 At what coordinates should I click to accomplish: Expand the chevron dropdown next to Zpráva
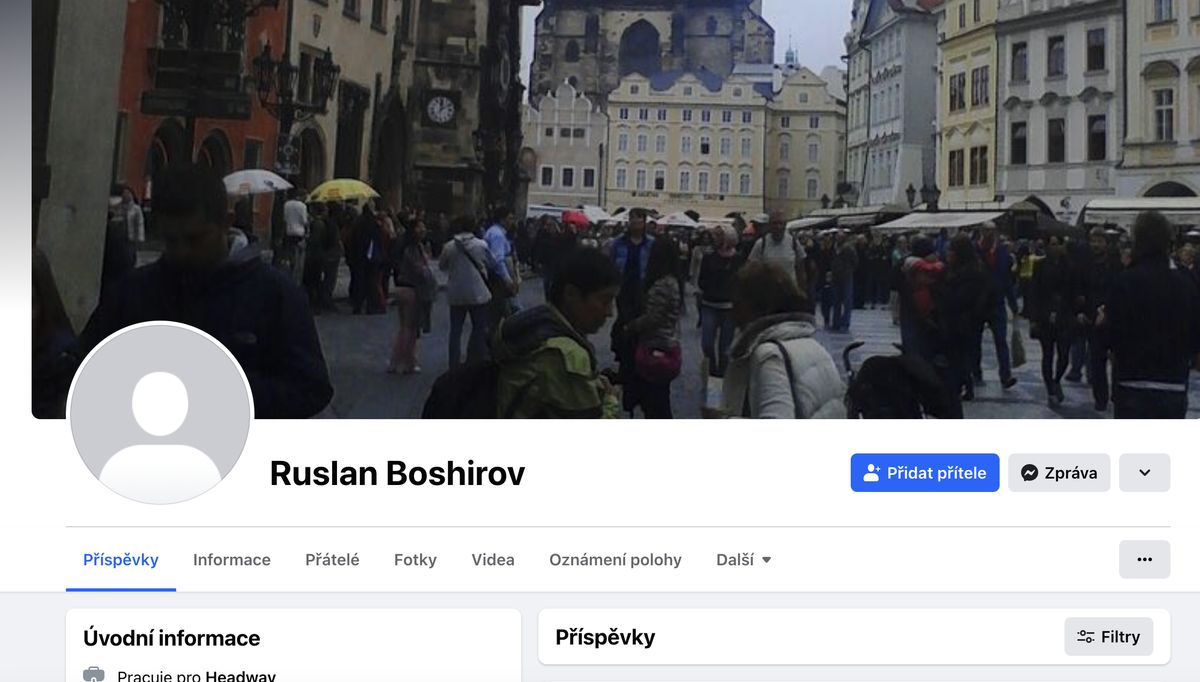click(1145, 473)
